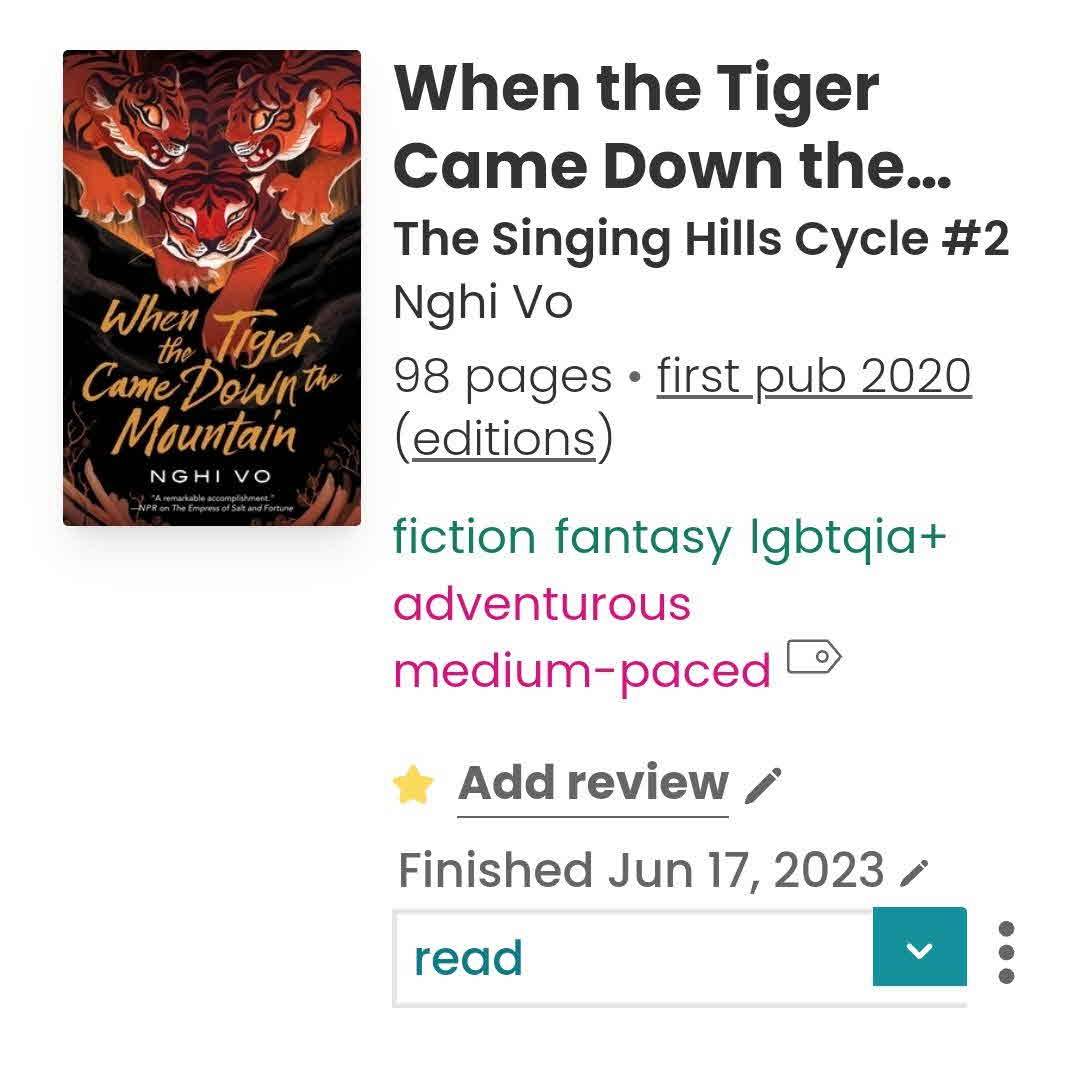Click the 'adventurous' mood tag
1080x1080 pixels.
pos(542,604)
